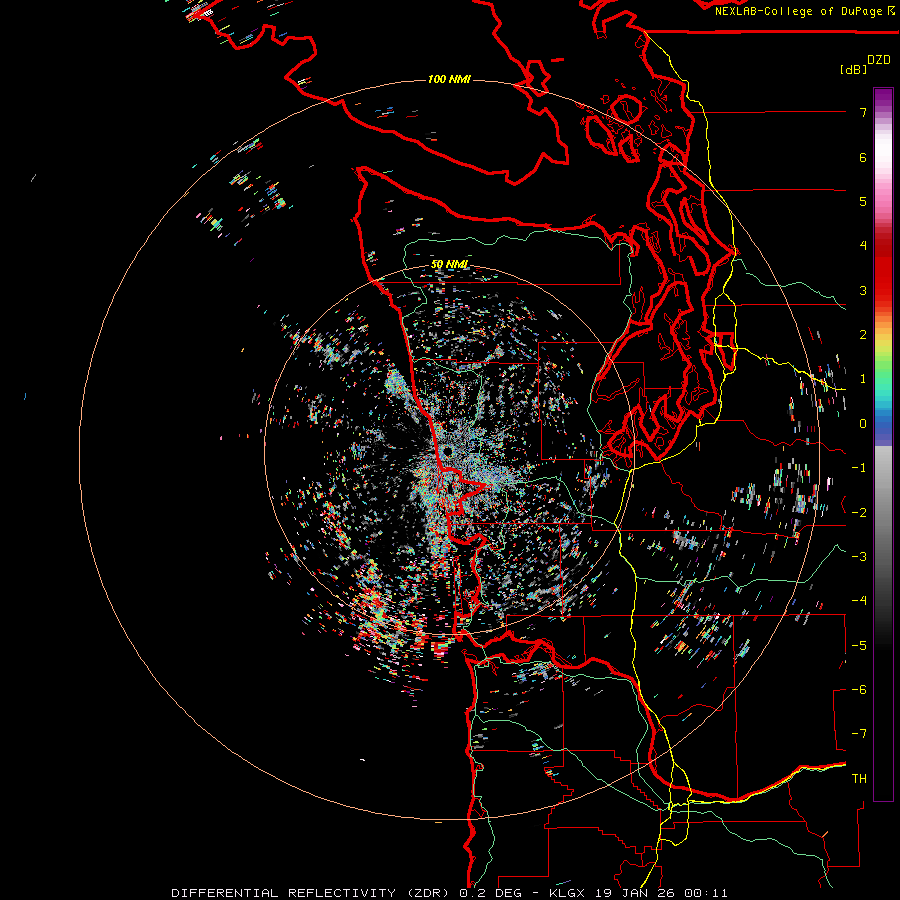Click the 1 dB legend value

[x=863, y=379]
